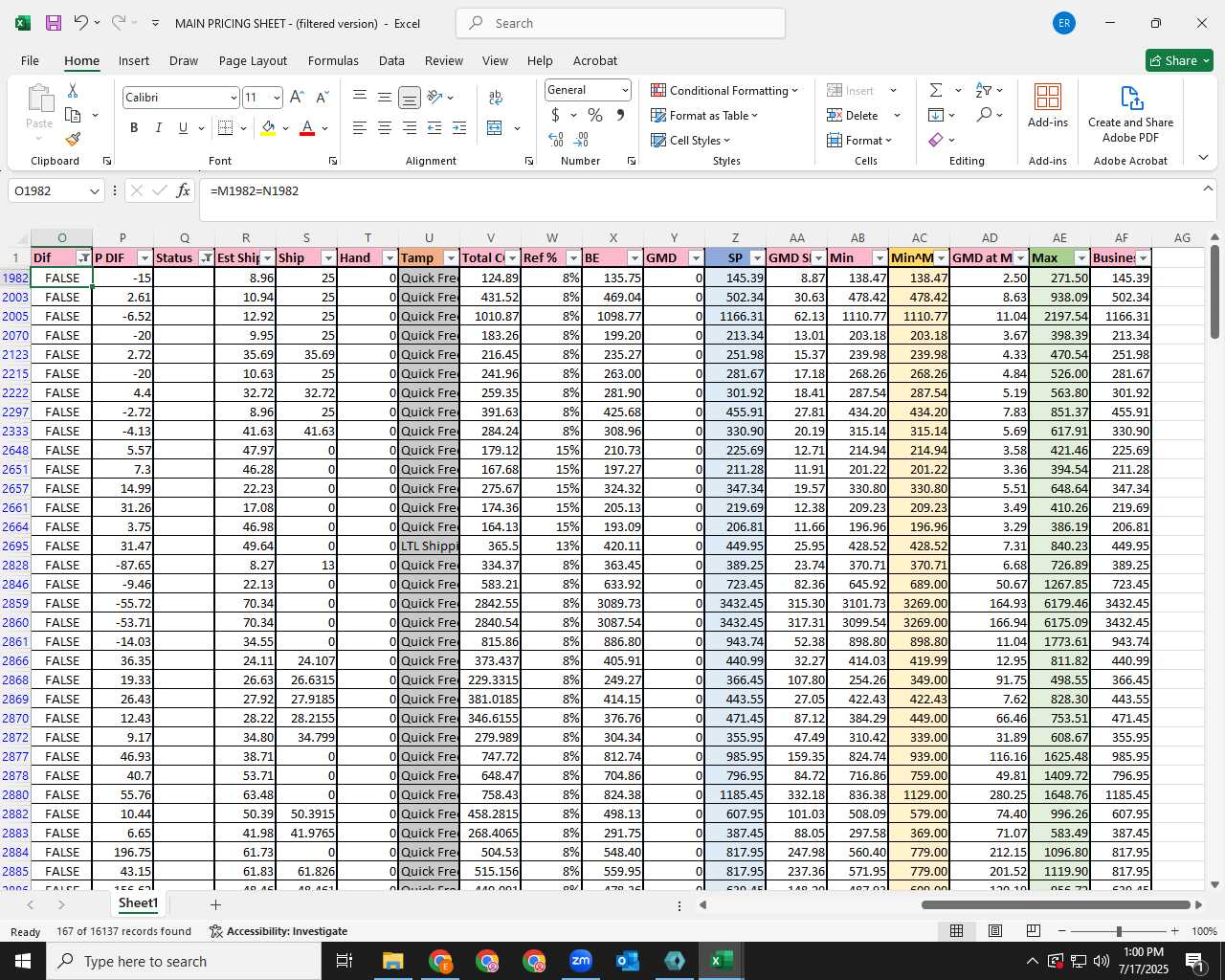Viewport: 1225px width, 980px height.
Task: Toggle Top Align
Action: tap(360, 98)
